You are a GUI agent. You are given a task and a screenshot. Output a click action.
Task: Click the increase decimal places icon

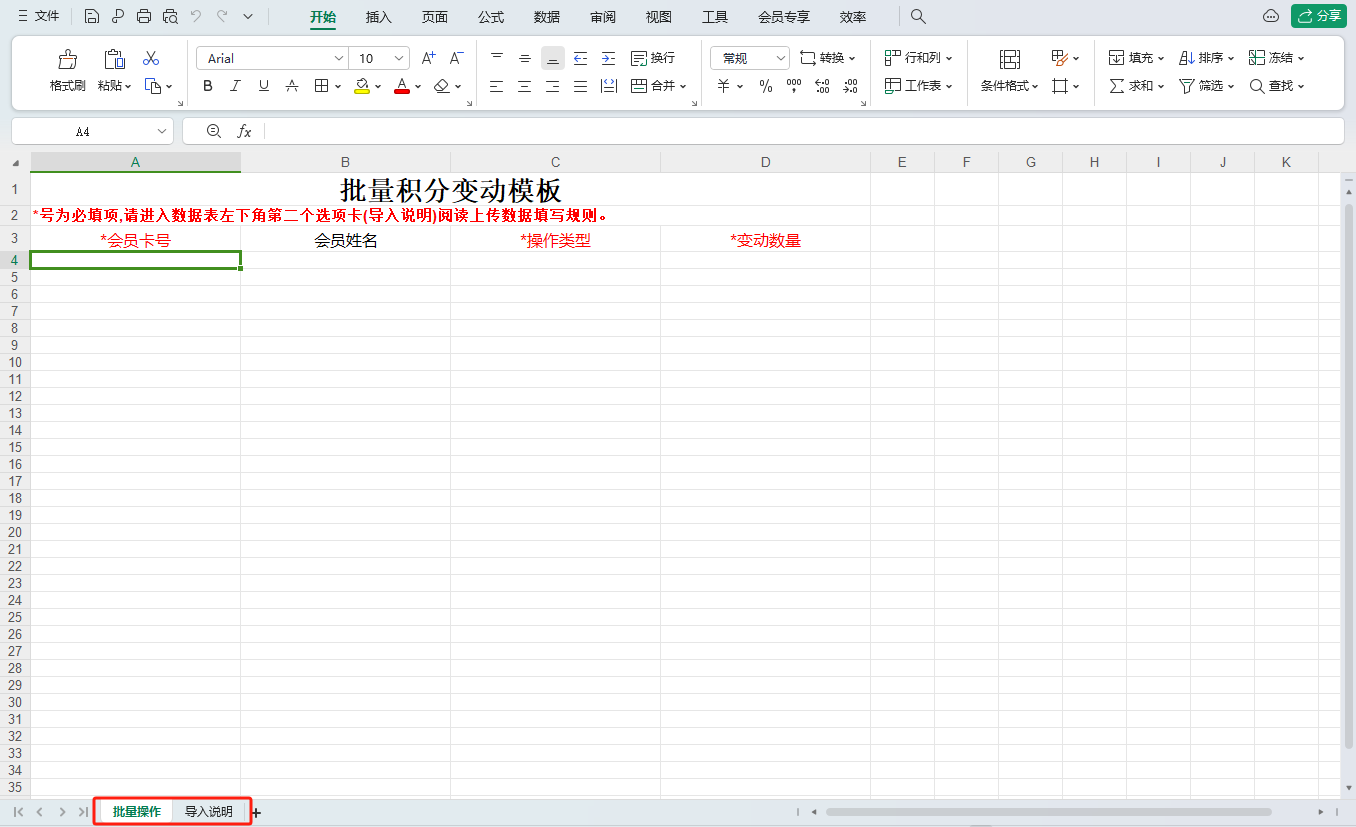tap(822, 86)
